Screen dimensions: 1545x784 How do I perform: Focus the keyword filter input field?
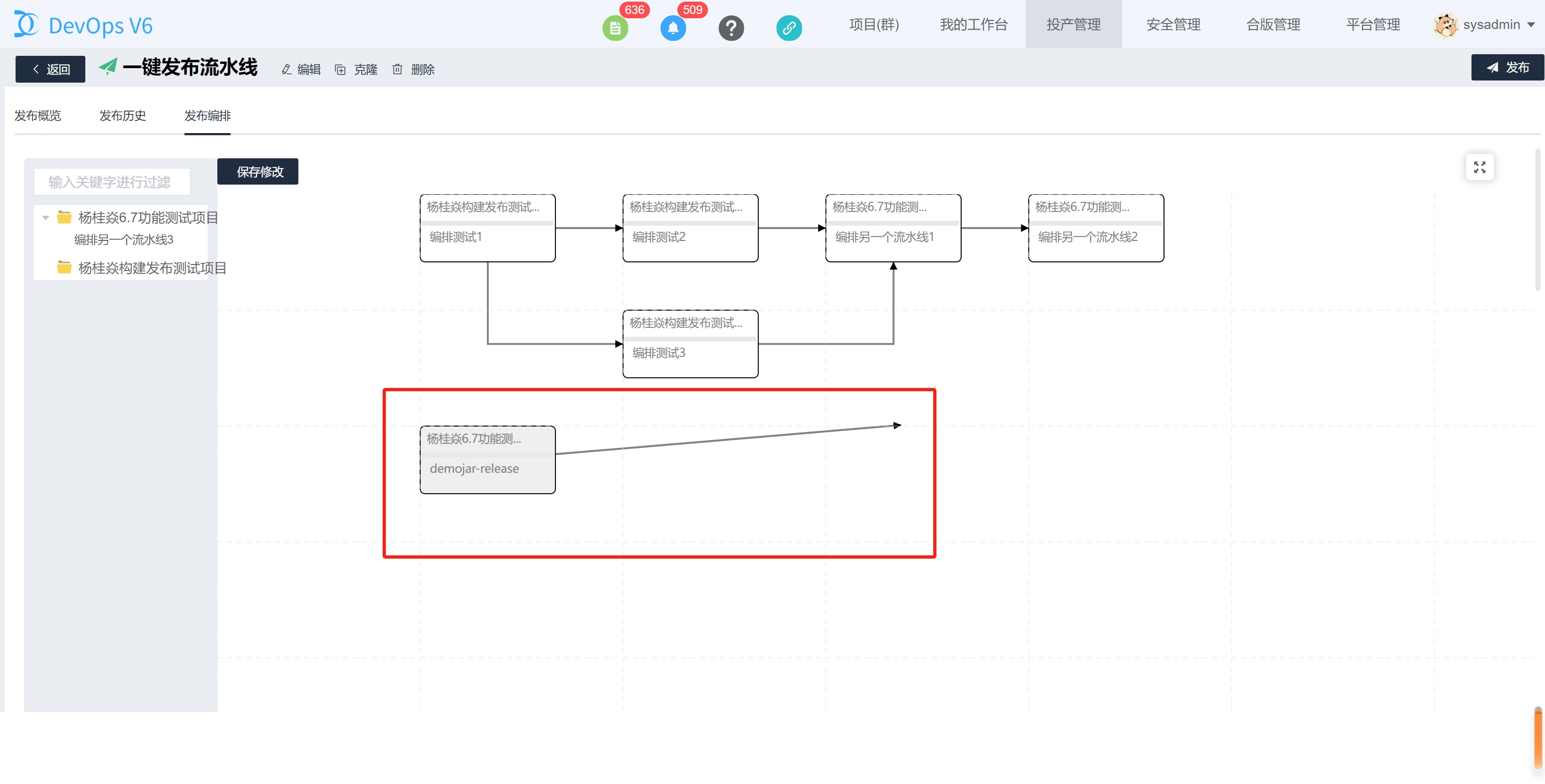click(x=112, y=182)
